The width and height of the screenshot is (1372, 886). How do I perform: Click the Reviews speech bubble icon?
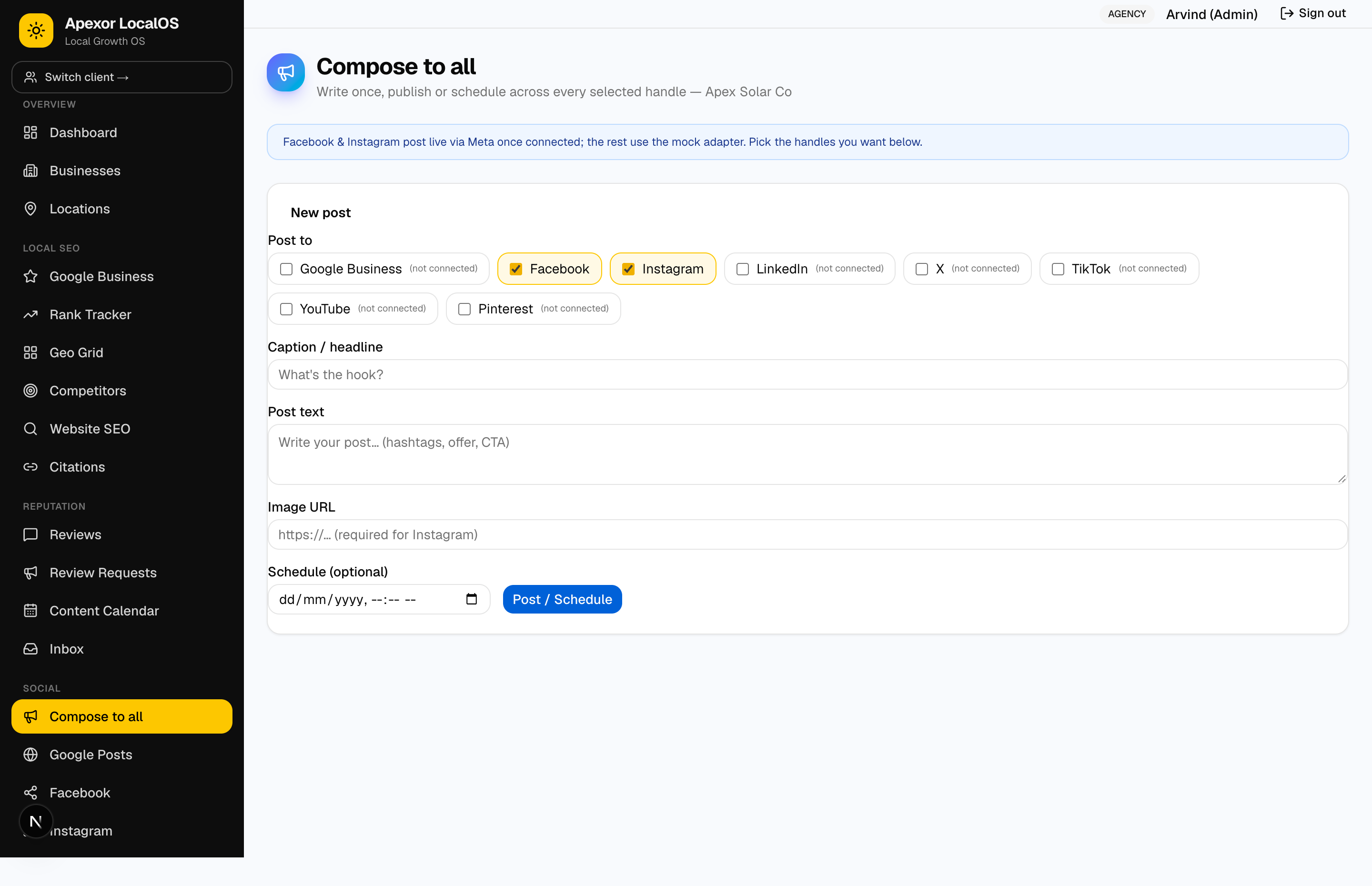[30, 534]
